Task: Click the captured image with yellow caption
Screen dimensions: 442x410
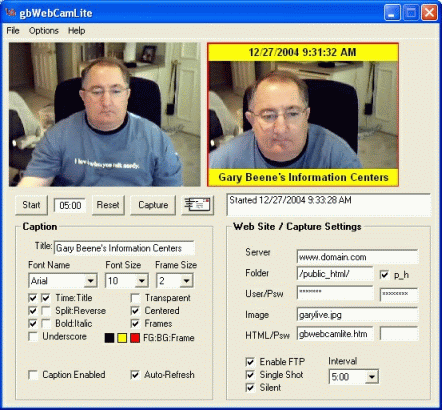Action: point(303,114)
